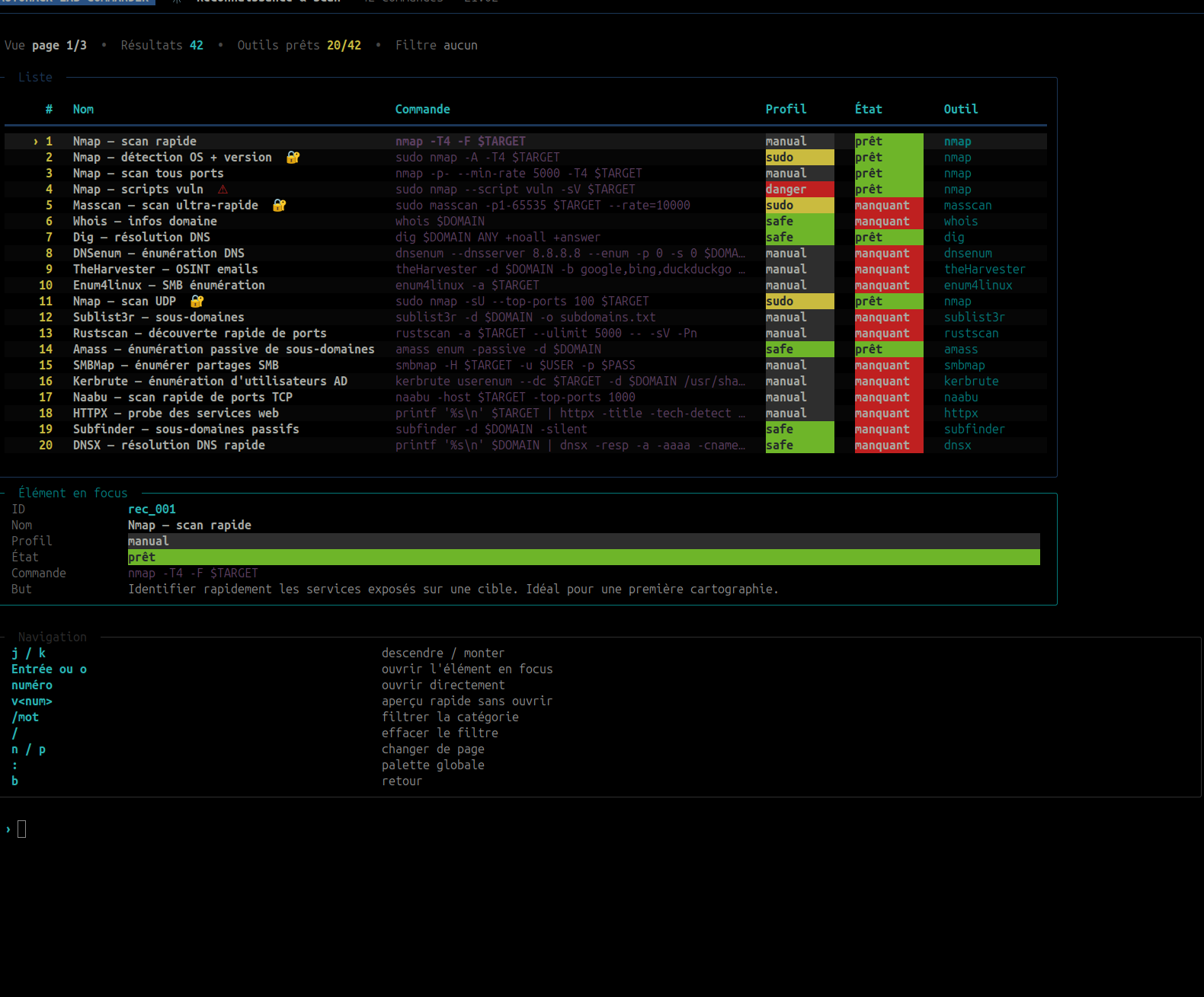The height and width of the screenshot is (997, 1204).
Task: Open Kerbrute énumération d'utilisateurs AD row
Action: [x=526, y=382]
